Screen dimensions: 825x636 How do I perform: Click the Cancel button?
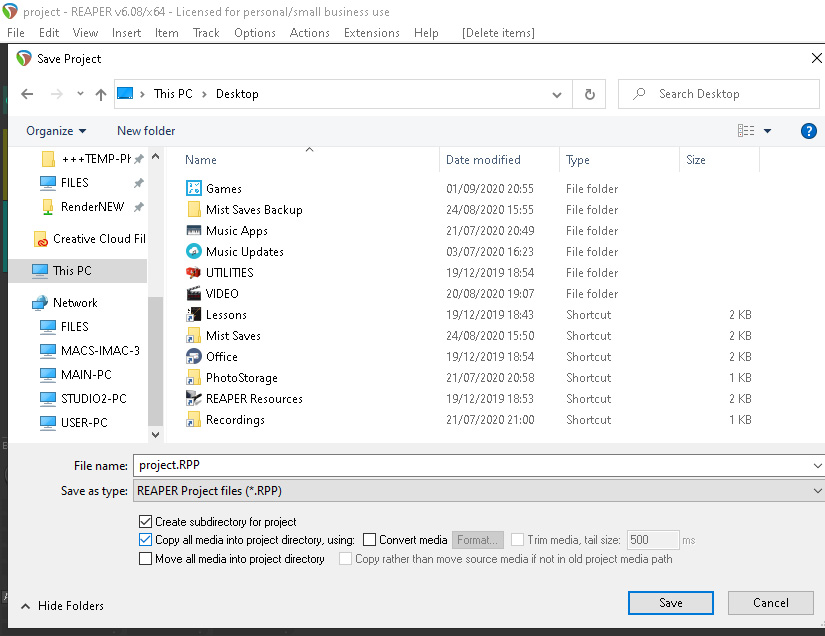point(771,603)
